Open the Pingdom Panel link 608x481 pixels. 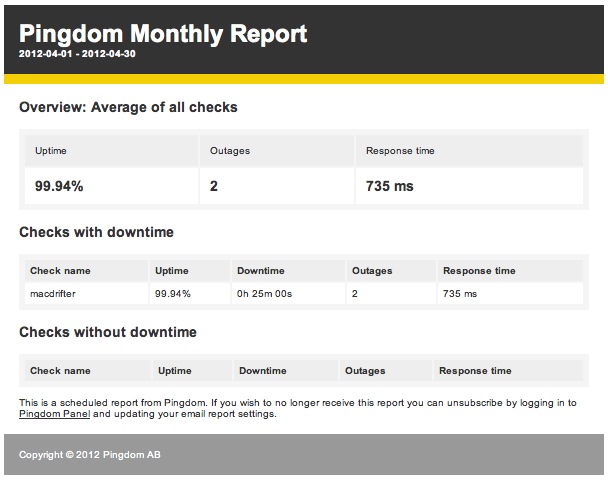point(54,414)
